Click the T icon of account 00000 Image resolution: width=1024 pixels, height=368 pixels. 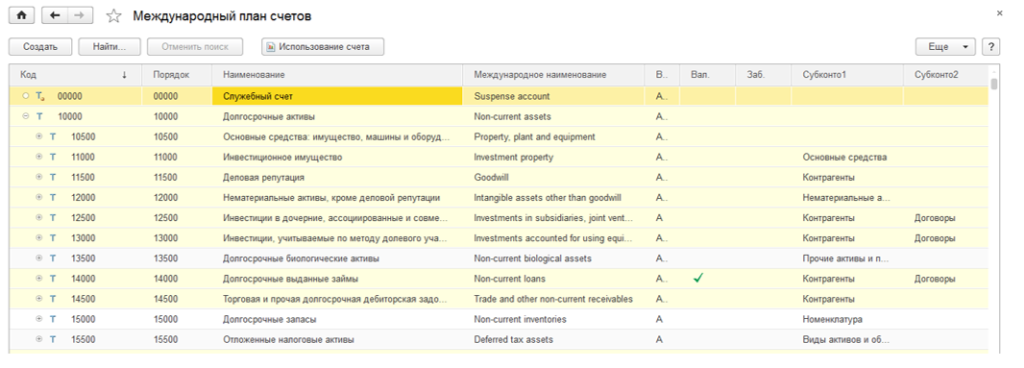point(40,96)
